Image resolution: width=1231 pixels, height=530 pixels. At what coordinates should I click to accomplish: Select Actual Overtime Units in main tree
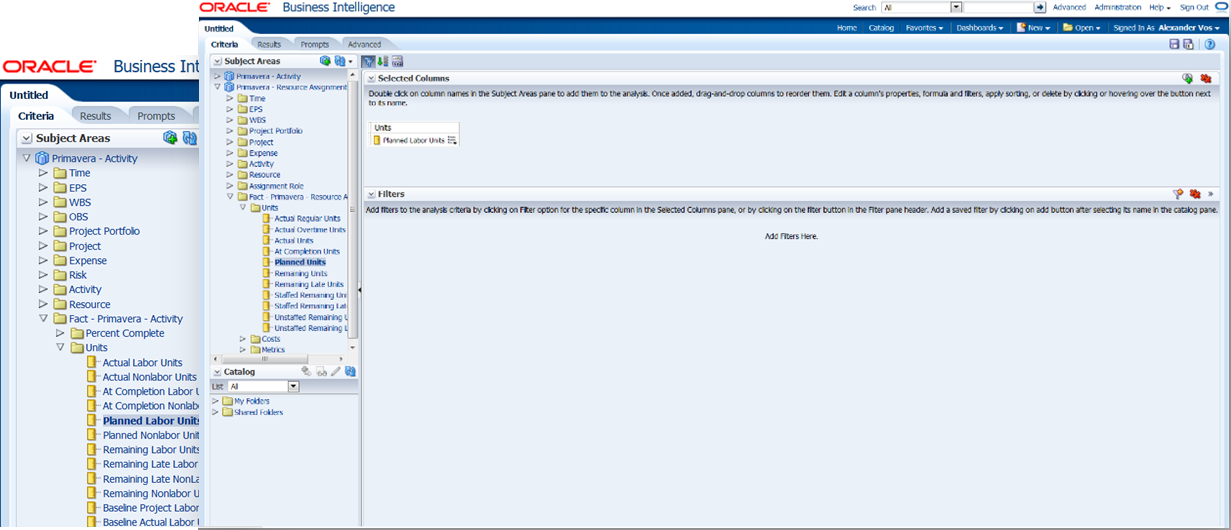[x=310, y=229]
